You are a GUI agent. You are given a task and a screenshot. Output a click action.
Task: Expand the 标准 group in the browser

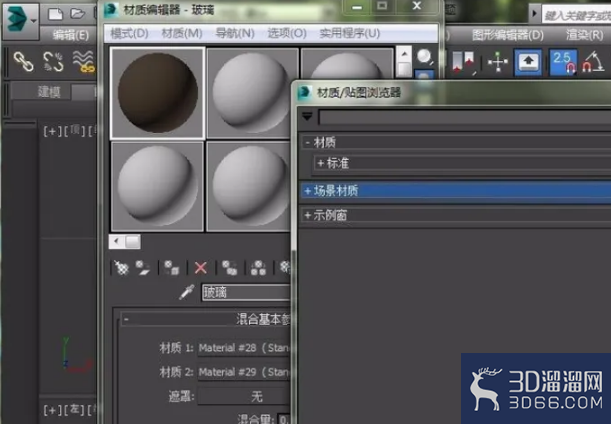(x=321, y=163)
